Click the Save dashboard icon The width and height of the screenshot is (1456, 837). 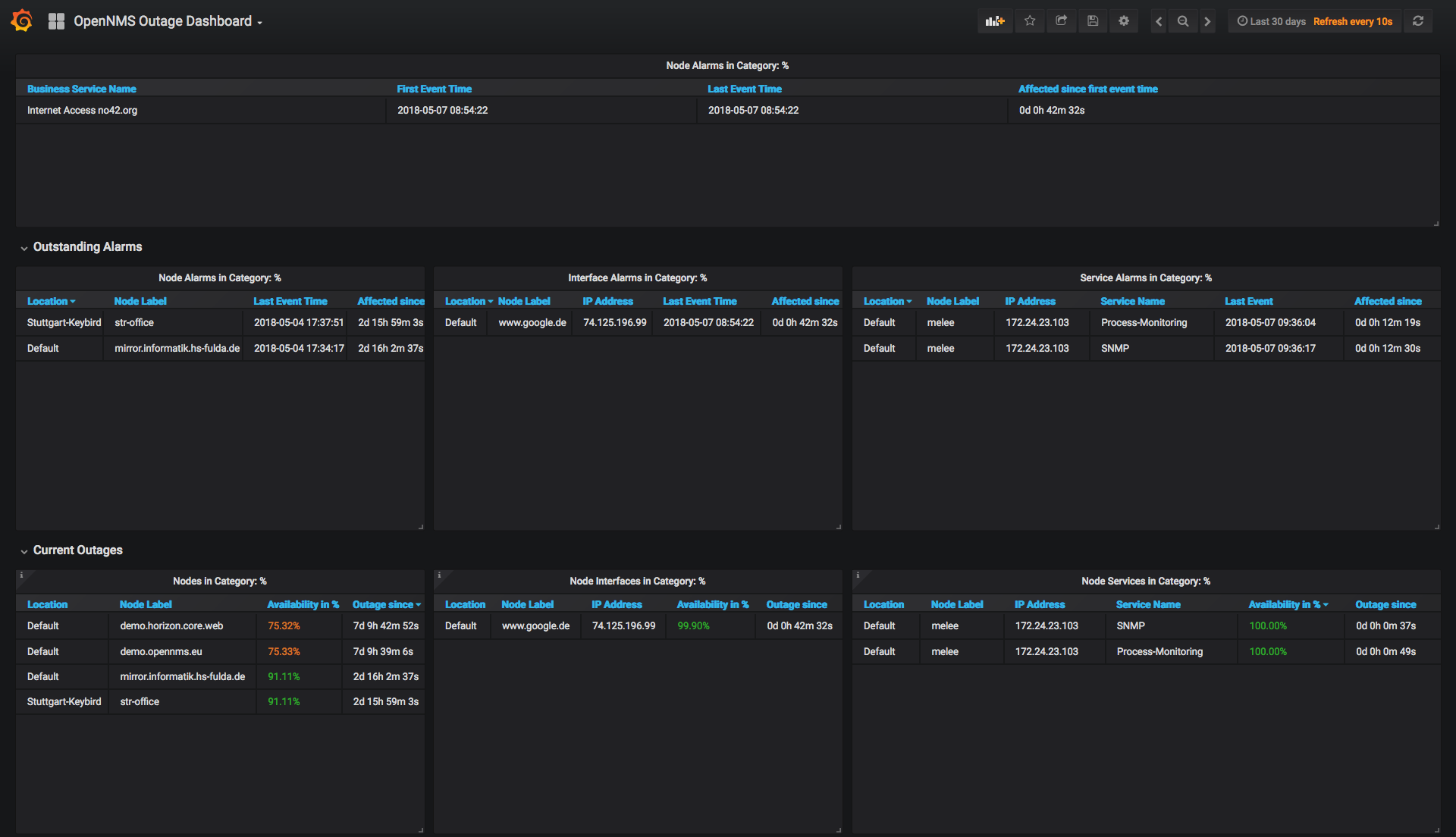pyautogui.click(x=1092, y=21)
